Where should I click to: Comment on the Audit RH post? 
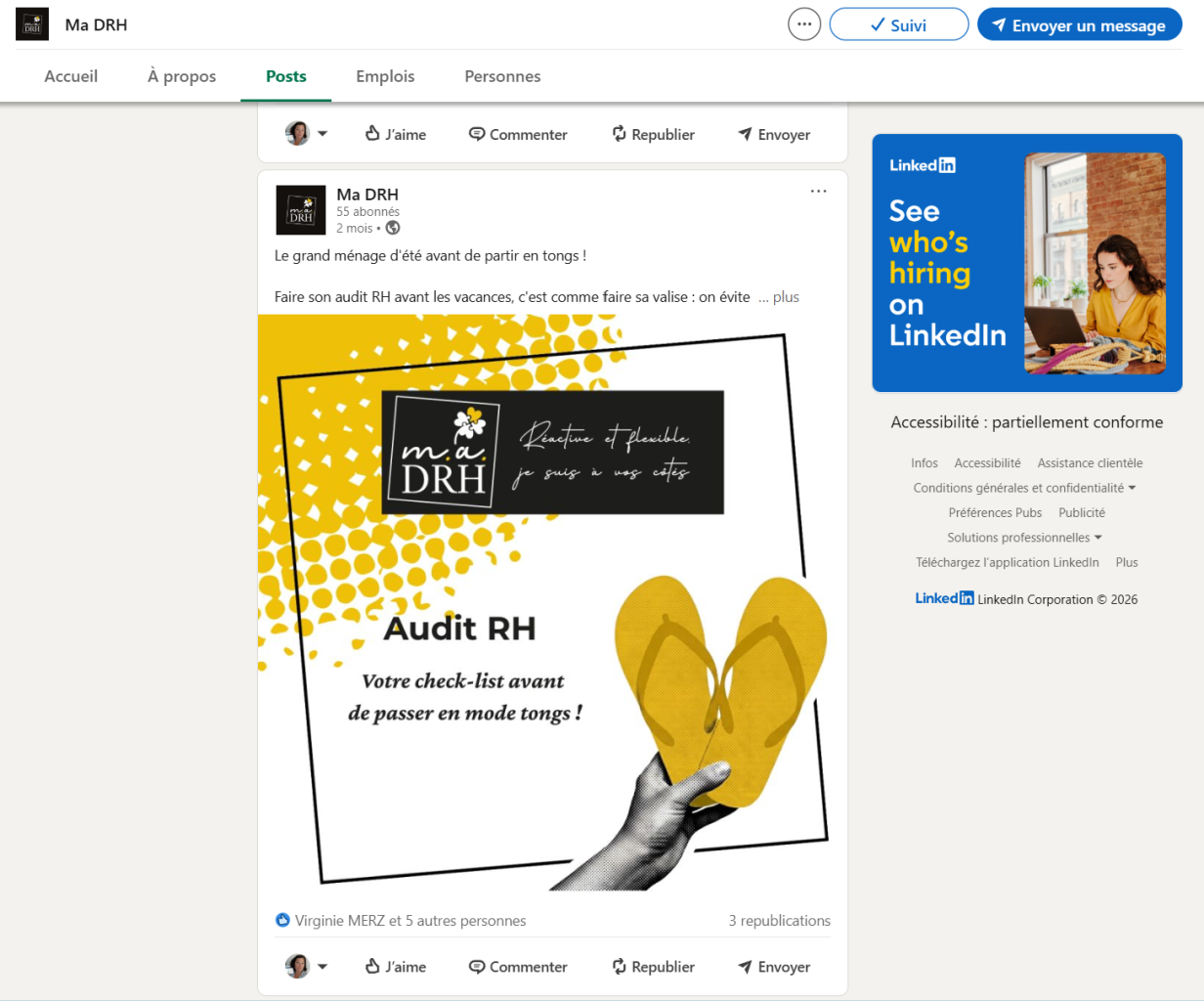pyautogui.click(x=518, y=967)
